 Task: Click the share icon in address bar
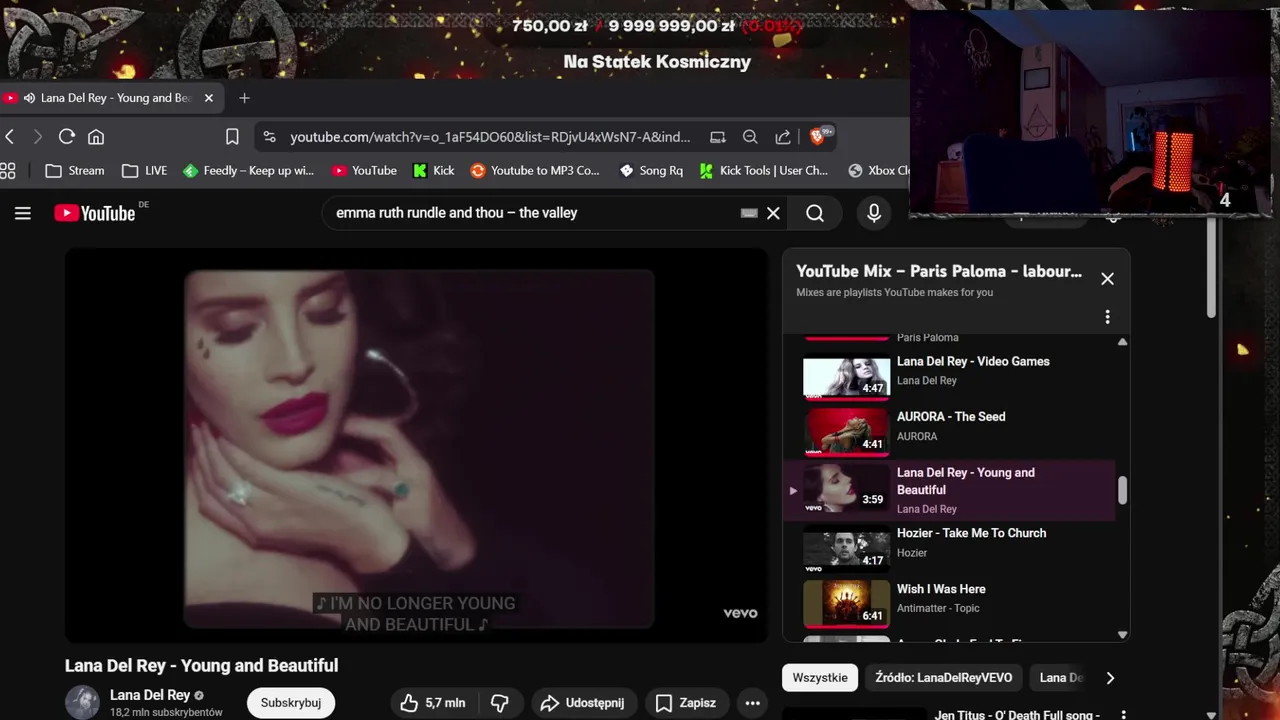point(783,137)
